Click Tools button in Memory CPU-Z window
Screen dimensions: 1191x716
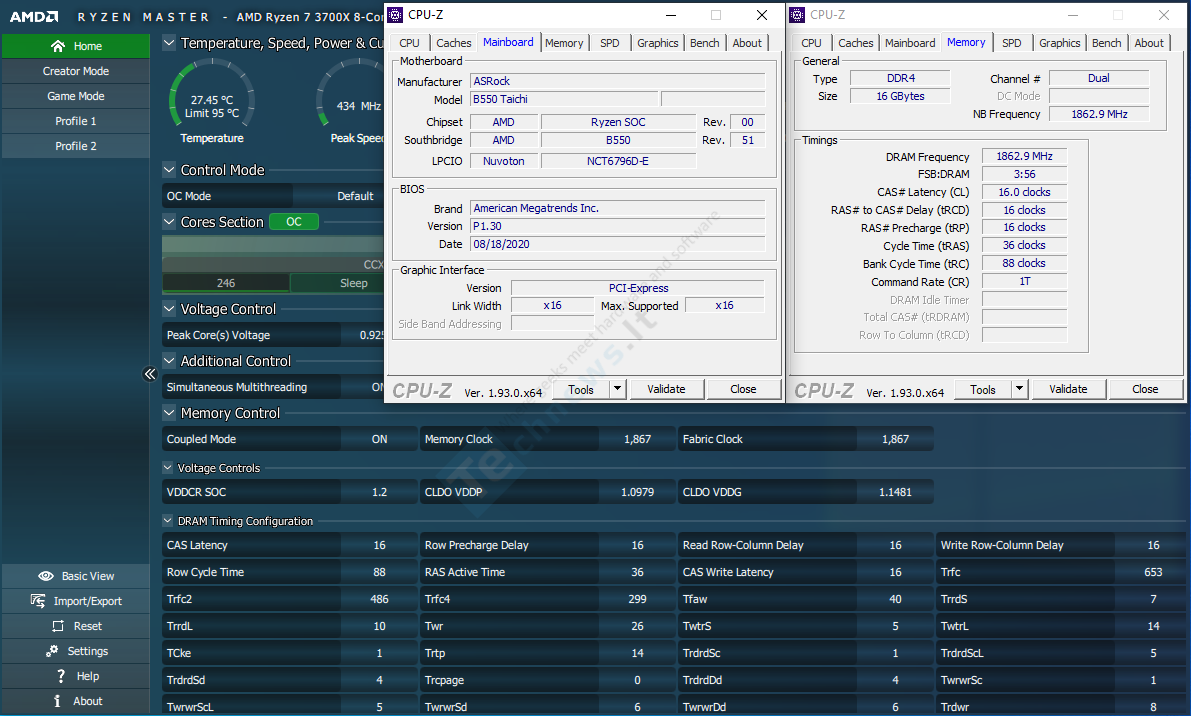(983, 390)
